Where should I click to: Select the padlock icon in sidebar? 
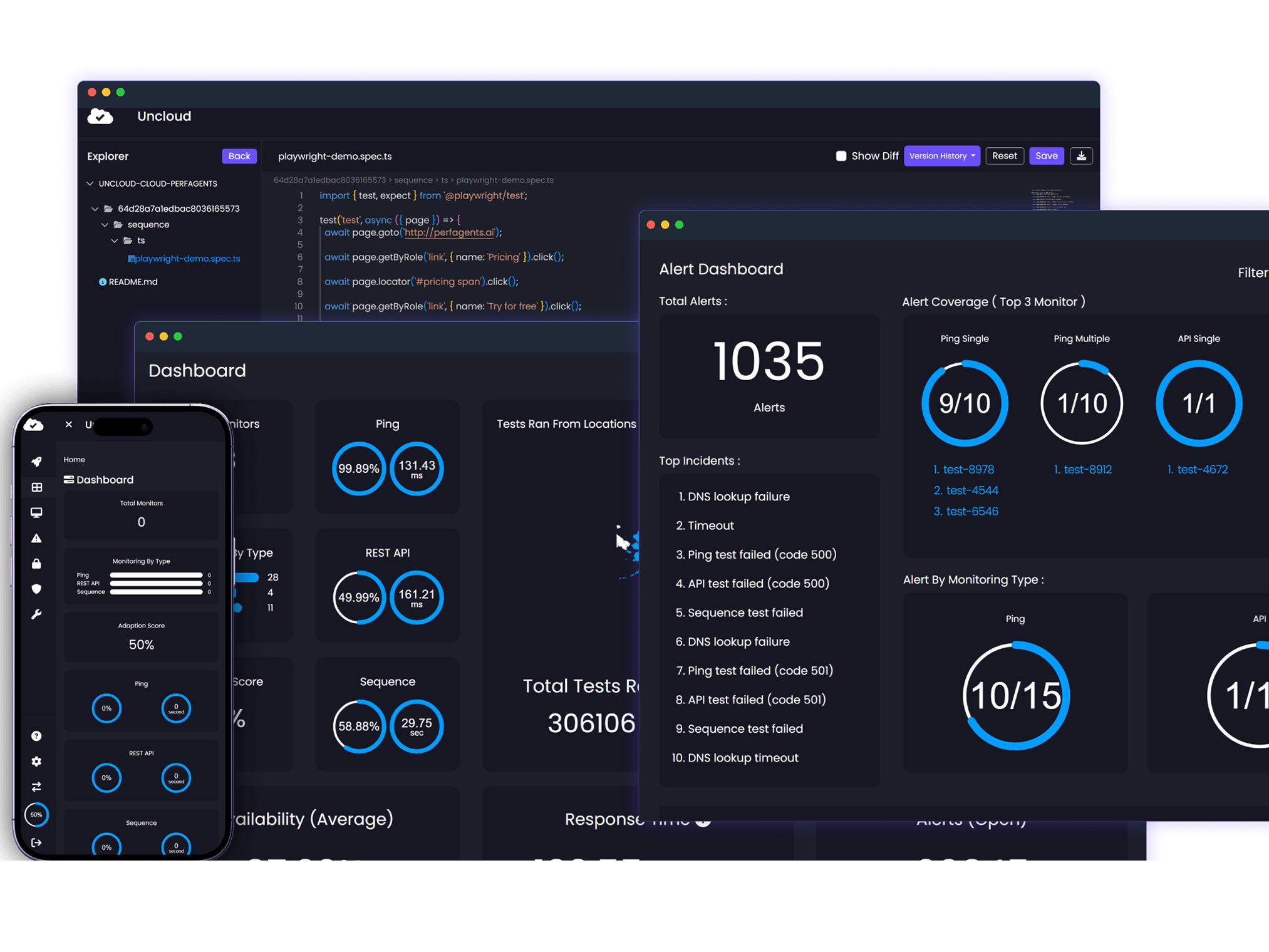click(x=37, y=564)
